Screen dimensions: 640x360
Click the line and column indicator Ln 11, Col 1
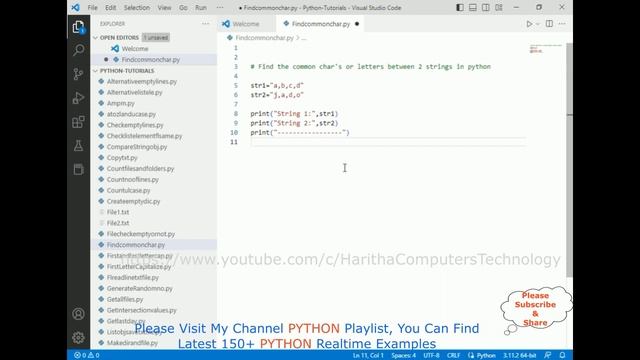pyautogui.click(x=368, y=355)
